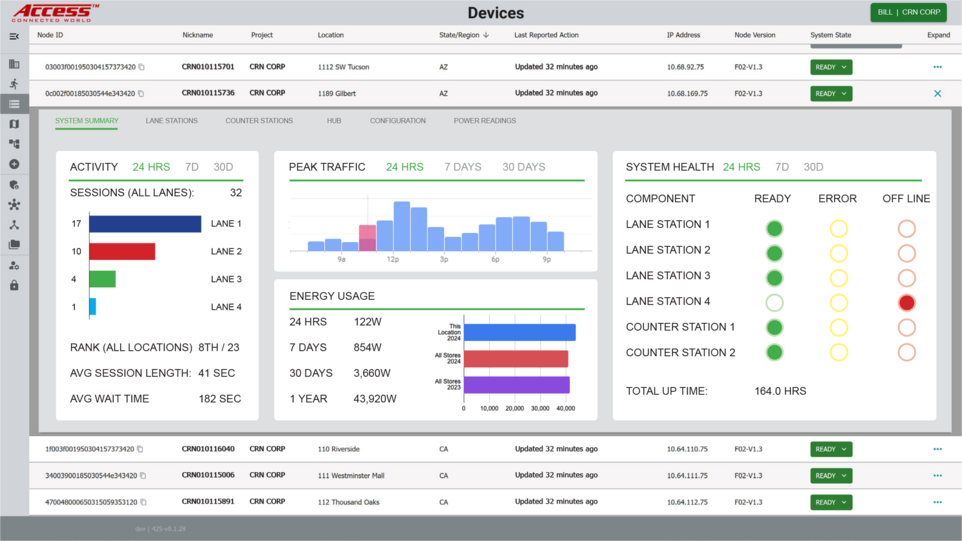962x541 pixels.
Task: Switch Activity to 24 HRS
Action: click(x=151, y=167)
